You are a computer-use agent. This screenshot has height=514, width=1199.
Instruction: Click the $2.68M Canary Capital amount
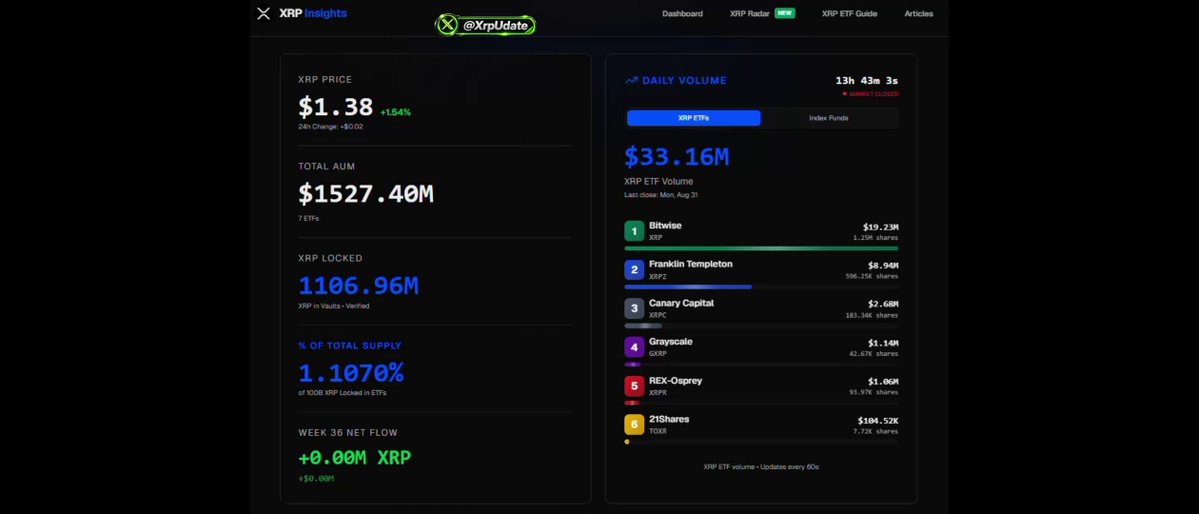pos(883,304)
